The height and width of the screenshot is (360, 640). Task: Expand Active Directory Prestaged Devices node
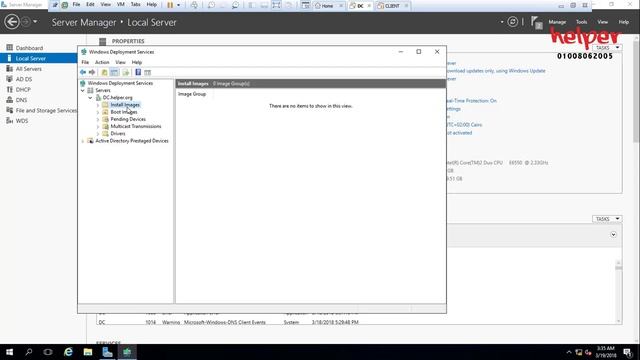[83, 141]
